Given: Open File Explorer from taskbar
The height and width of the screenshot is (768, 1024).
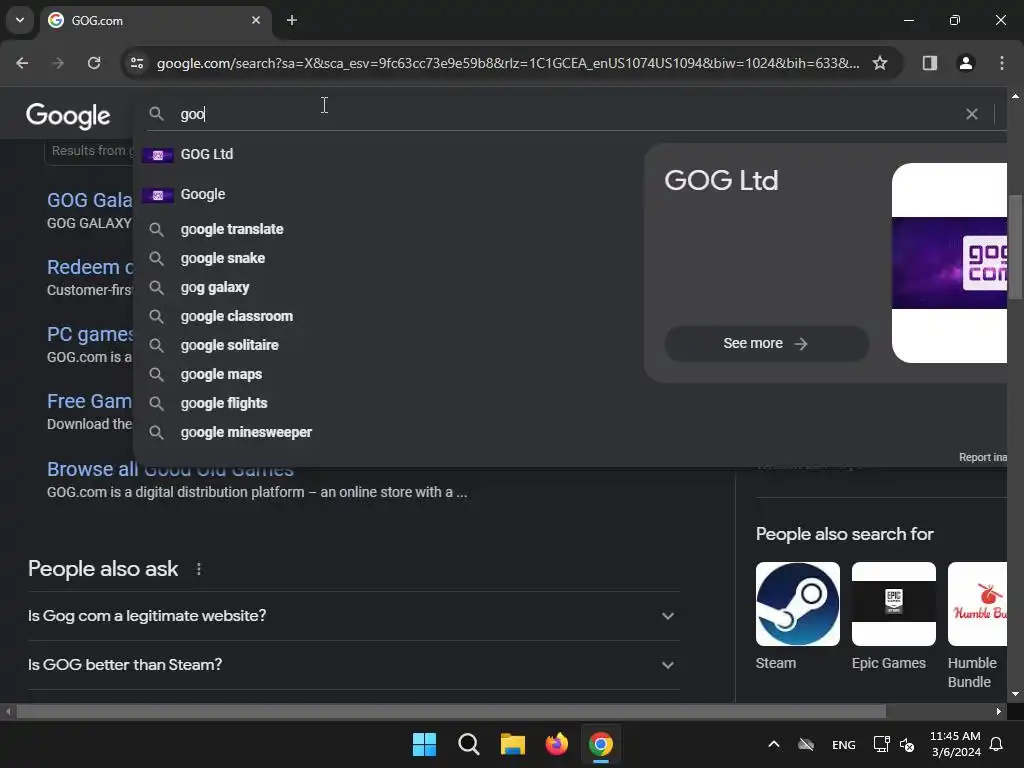Looking at the screenshot, I should pyautogui.click(x=513, y=744).
